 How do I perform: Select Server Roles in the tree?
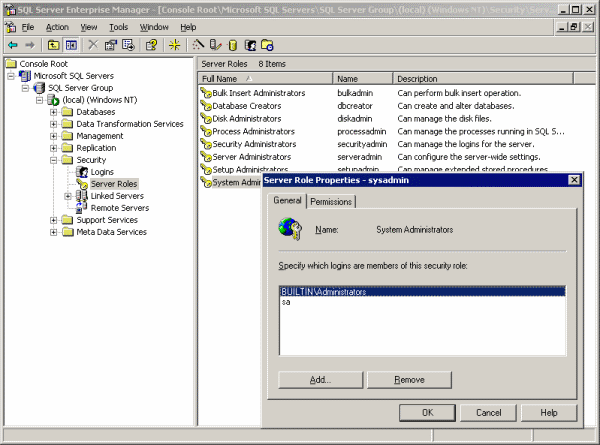114,184
